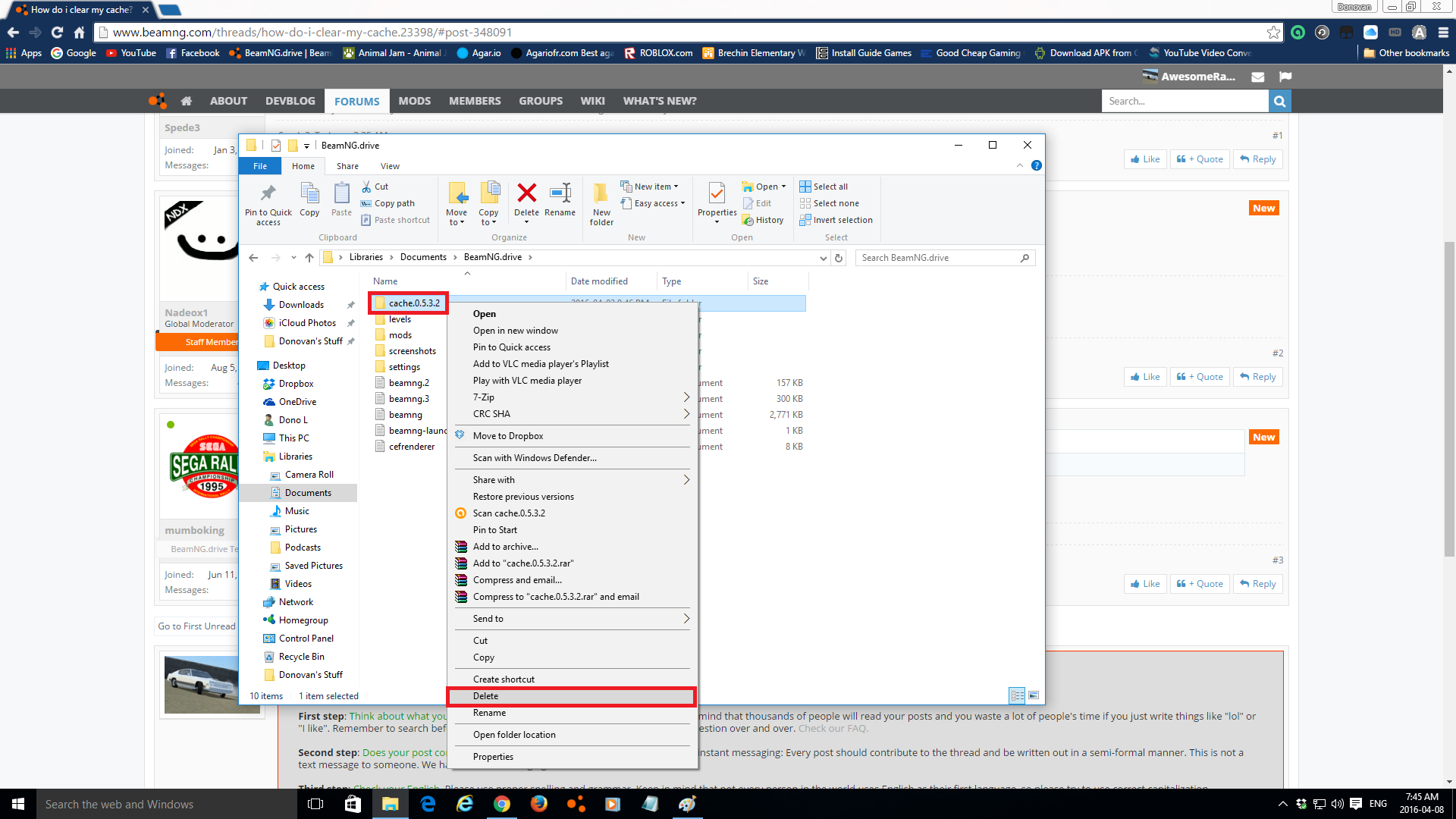1456x819 pixels.
Task: Open the recent locations dropdown arrow
Action: point(293,258)
